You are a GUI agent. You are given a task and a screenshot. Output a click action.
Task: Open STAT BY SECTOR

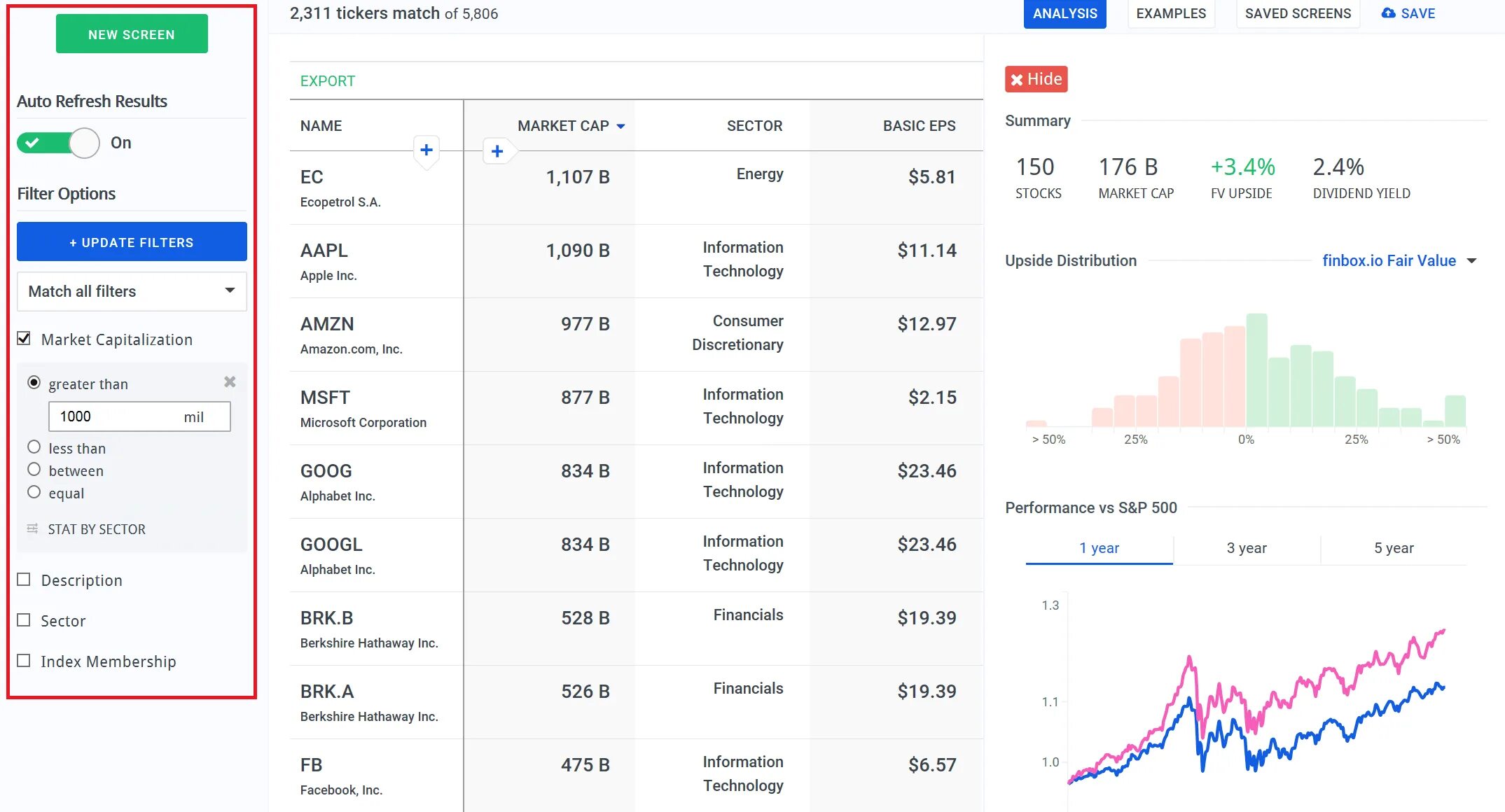(x=97, y=529)
